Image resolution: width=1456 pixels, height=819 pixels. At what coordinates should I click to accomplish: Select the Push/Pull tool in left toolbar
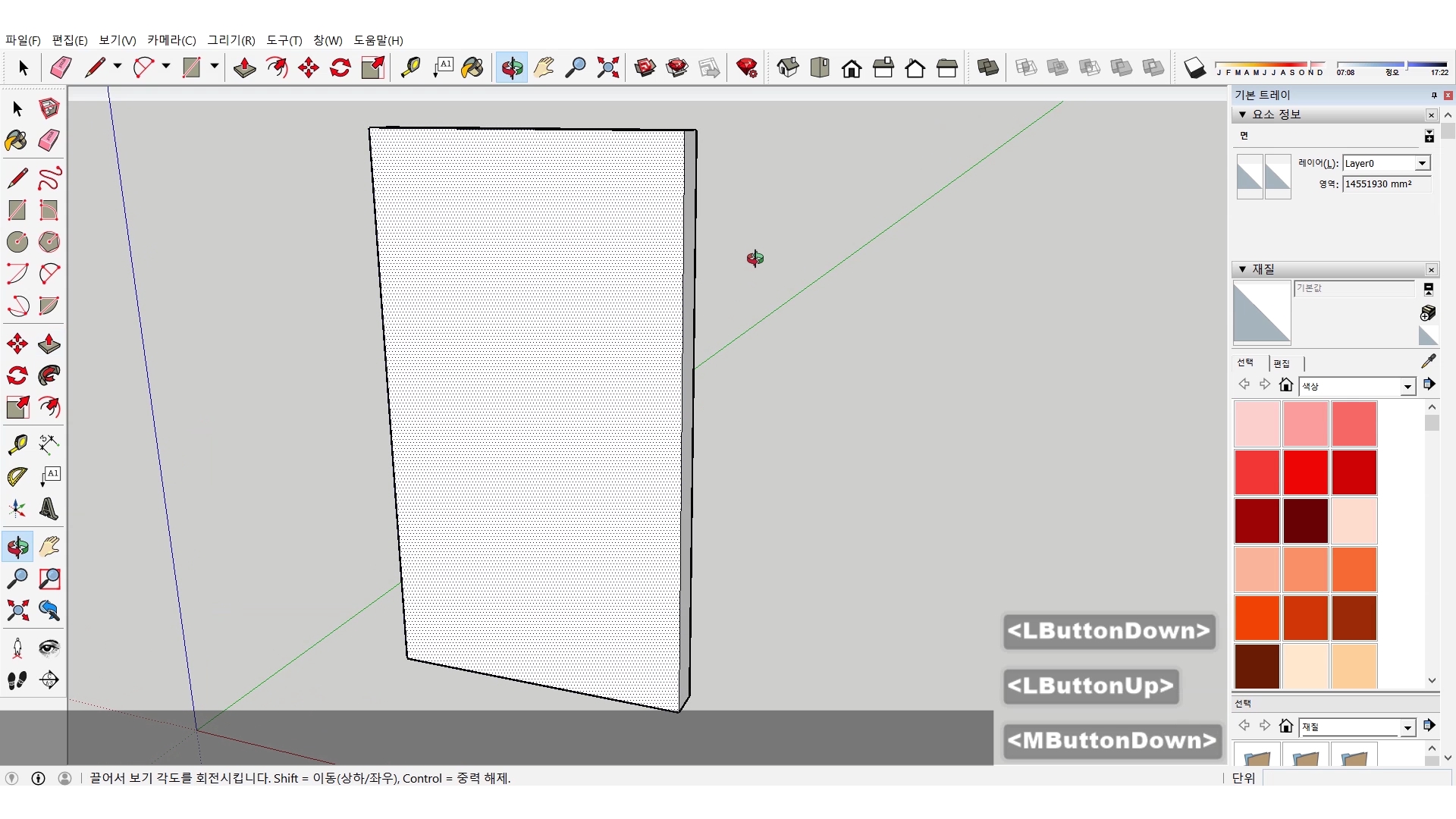coord(49,344)
